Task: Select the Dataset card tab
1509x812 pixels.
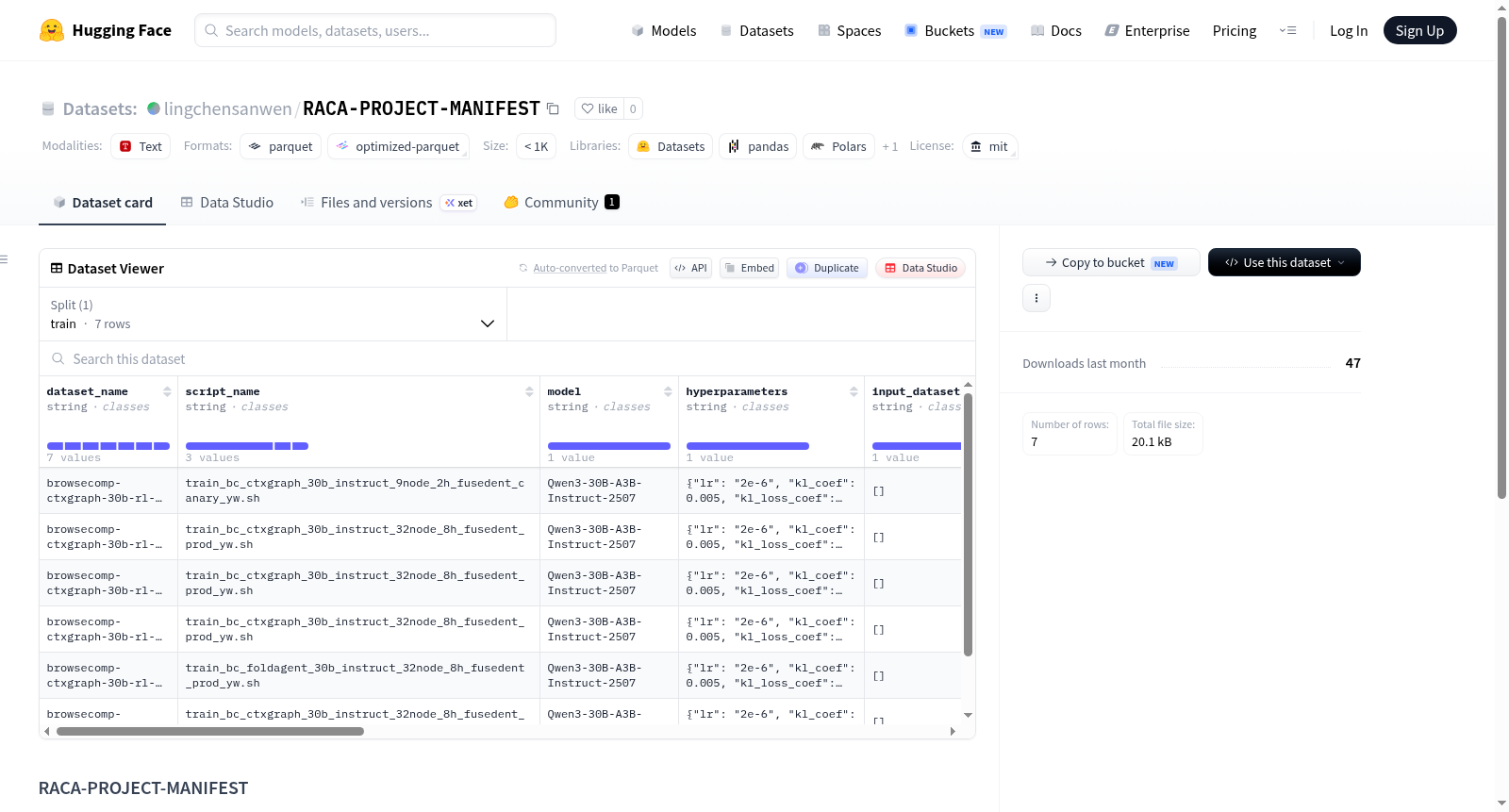Action: point(103,203)
